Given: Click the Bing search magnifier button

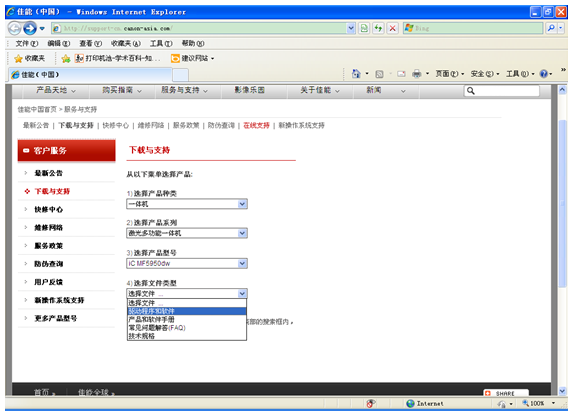Looking at the screenshot, I should 551,28.
